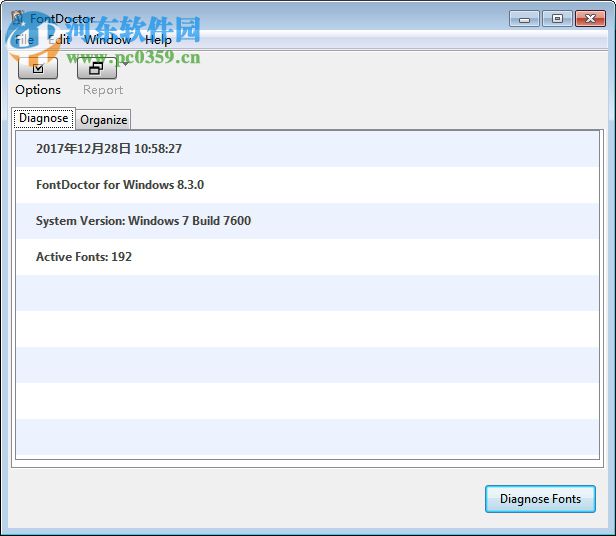Open the Options toolbar button
The image size is (616, 536).
[x=38, y=68]
